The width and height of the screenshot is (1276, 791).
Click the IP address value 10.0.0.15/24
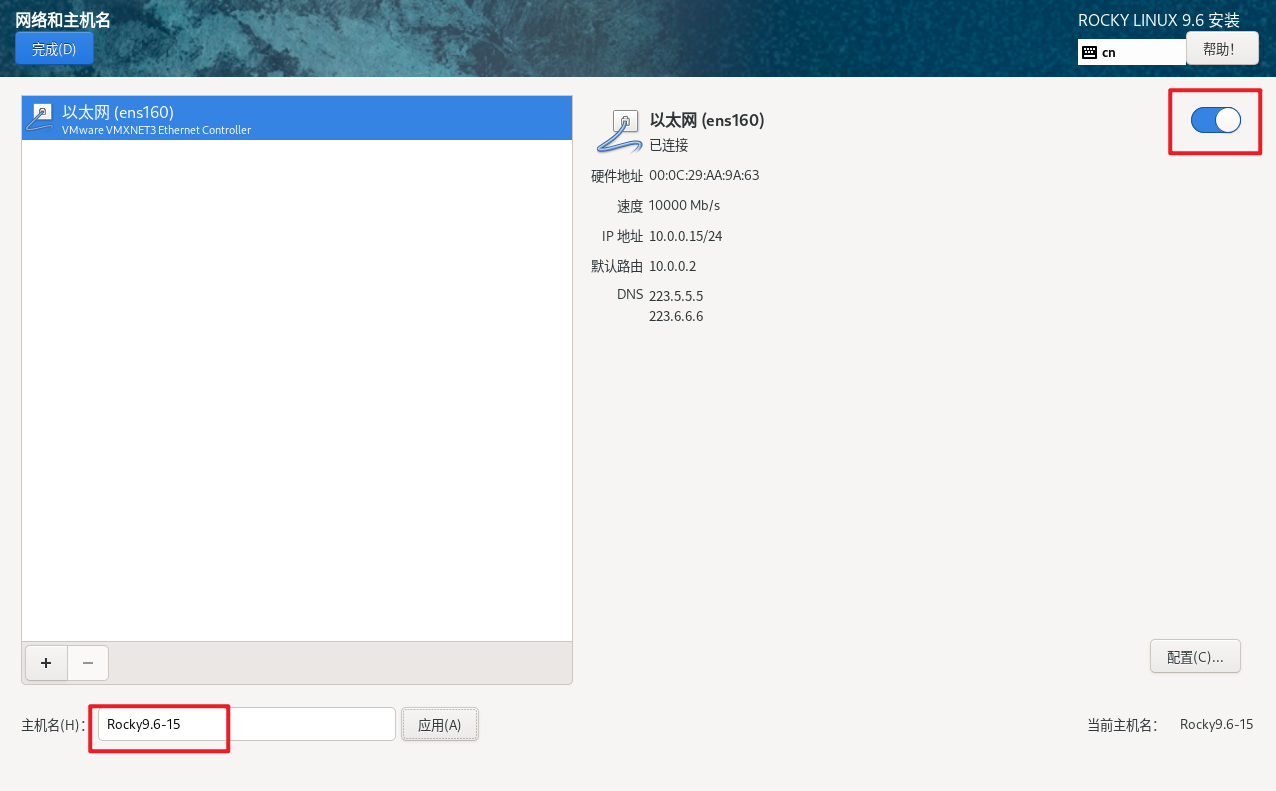[x=685, y=237]
